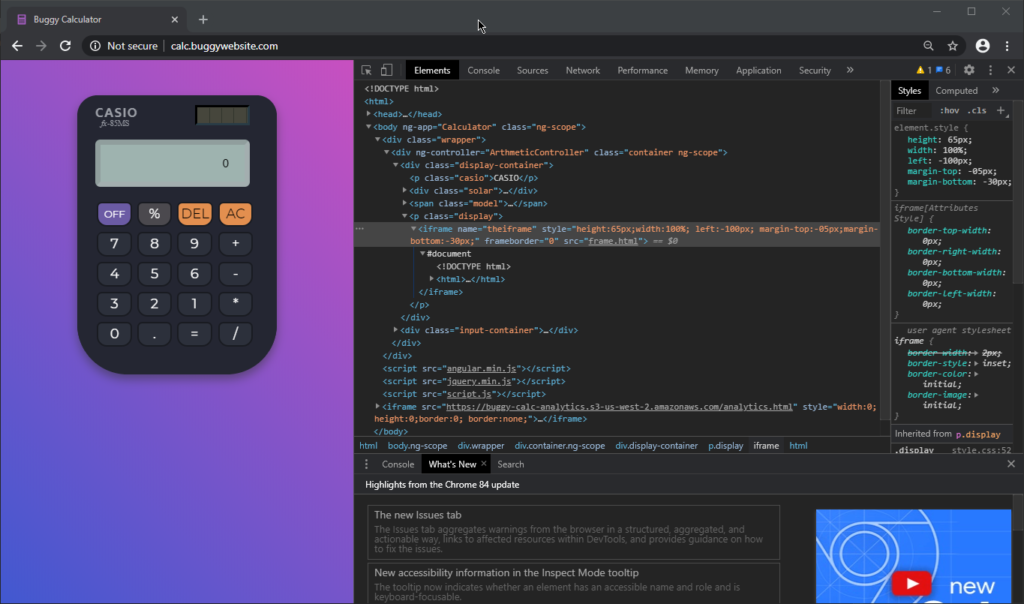Open the Chrome three-dot menu
The image size is (1024, 604).
pos(1007,46)
